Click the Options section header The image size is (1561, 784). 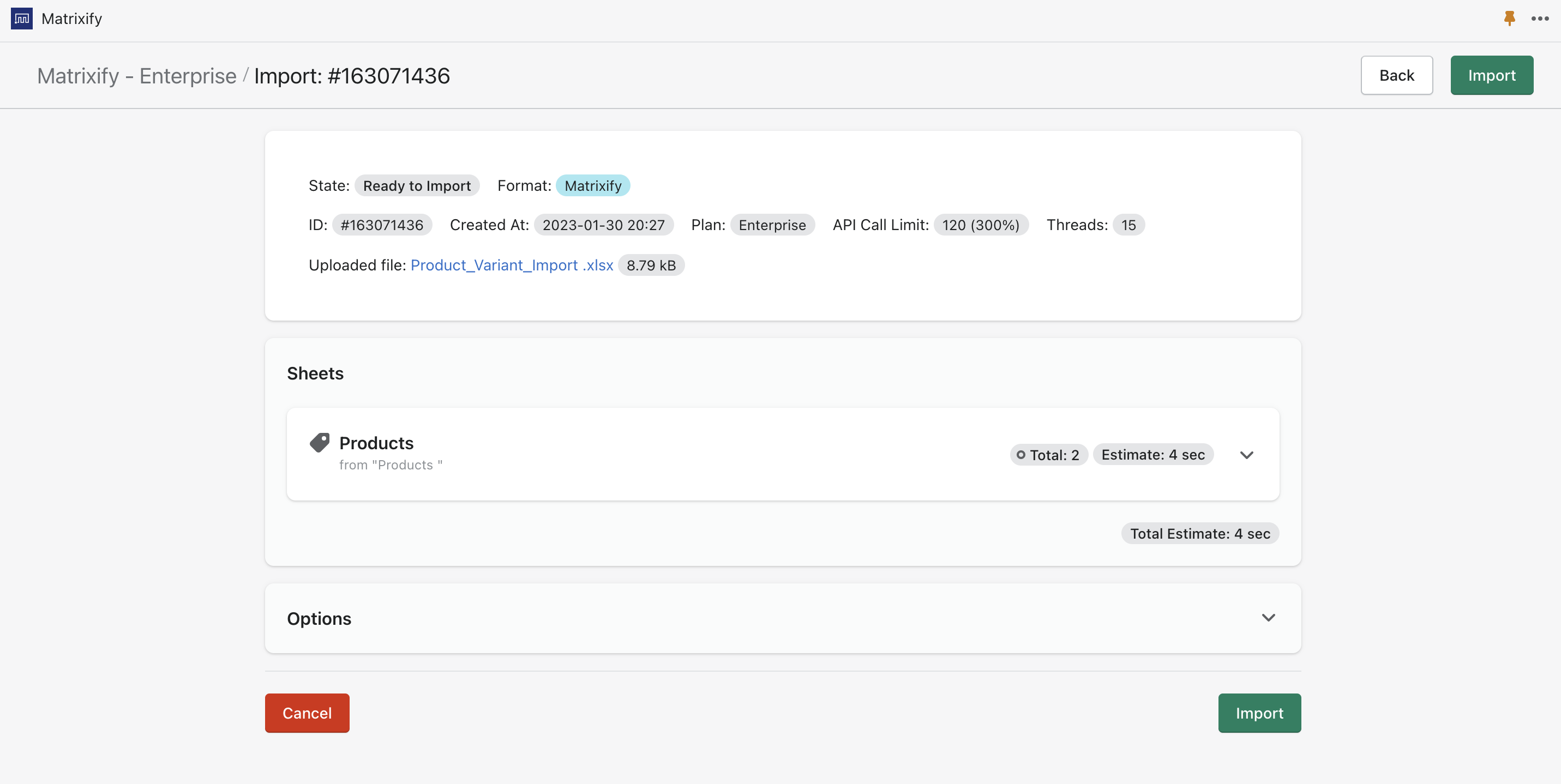click(x=320, y=619)
